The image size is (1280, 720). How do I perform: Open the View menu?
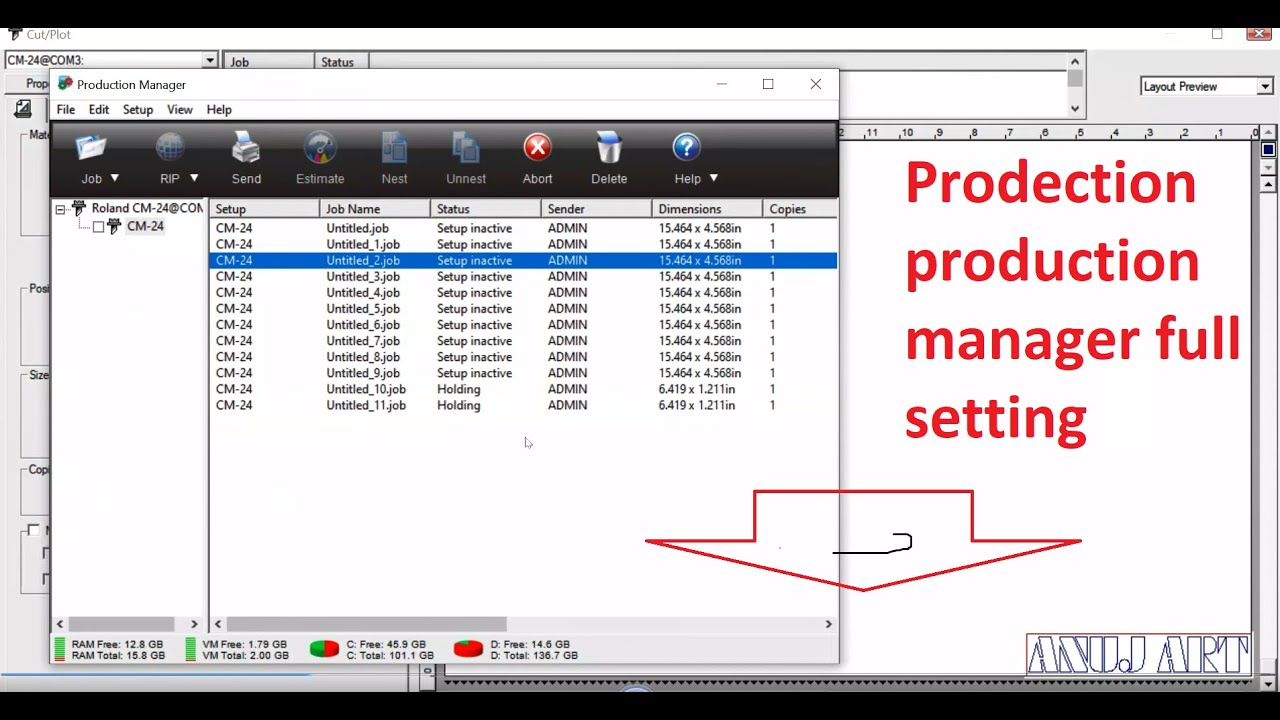click(x=180, y=110)
